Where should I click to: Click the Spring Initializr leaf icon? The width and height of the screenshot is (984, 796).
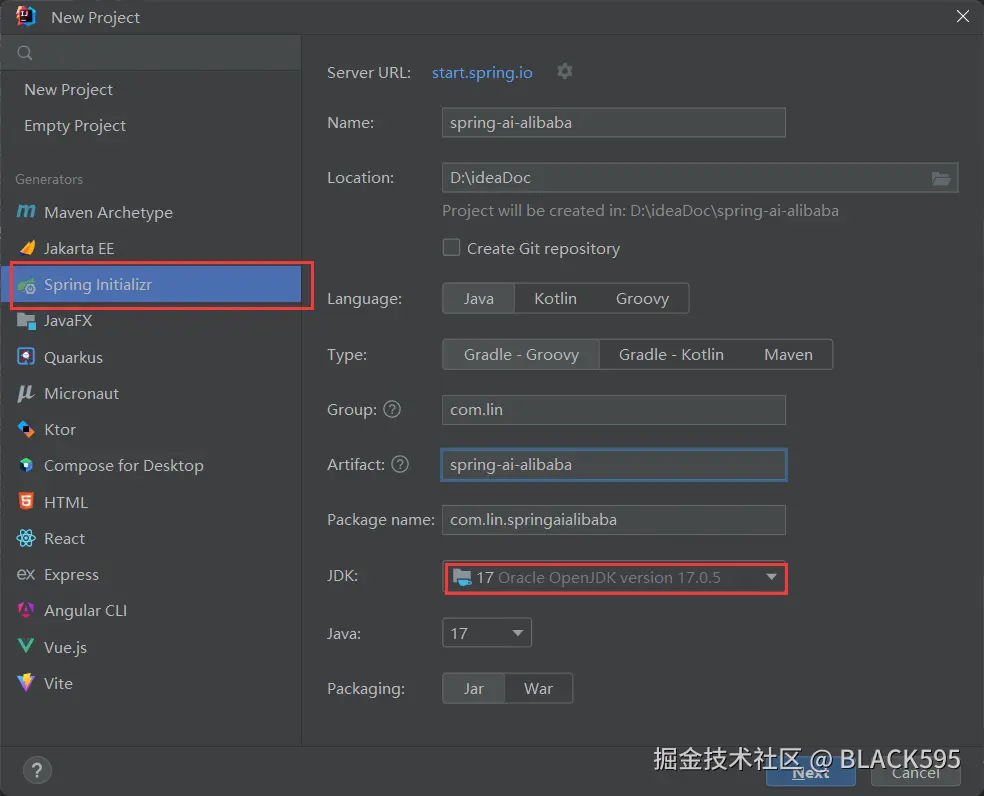tap(26, 286)
